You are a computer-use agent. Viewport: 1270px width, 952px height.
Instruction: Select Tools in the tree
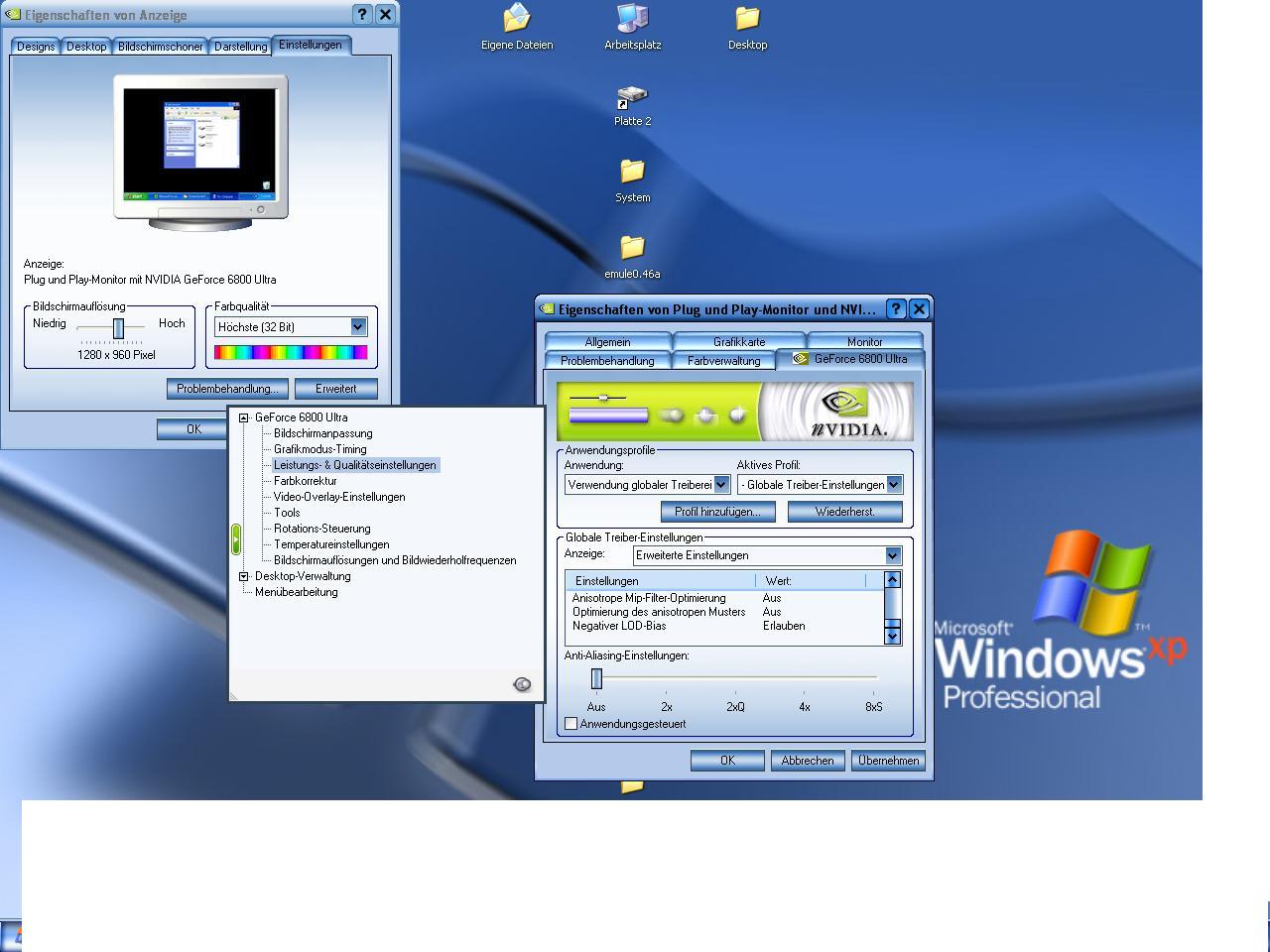click(287, 513)
